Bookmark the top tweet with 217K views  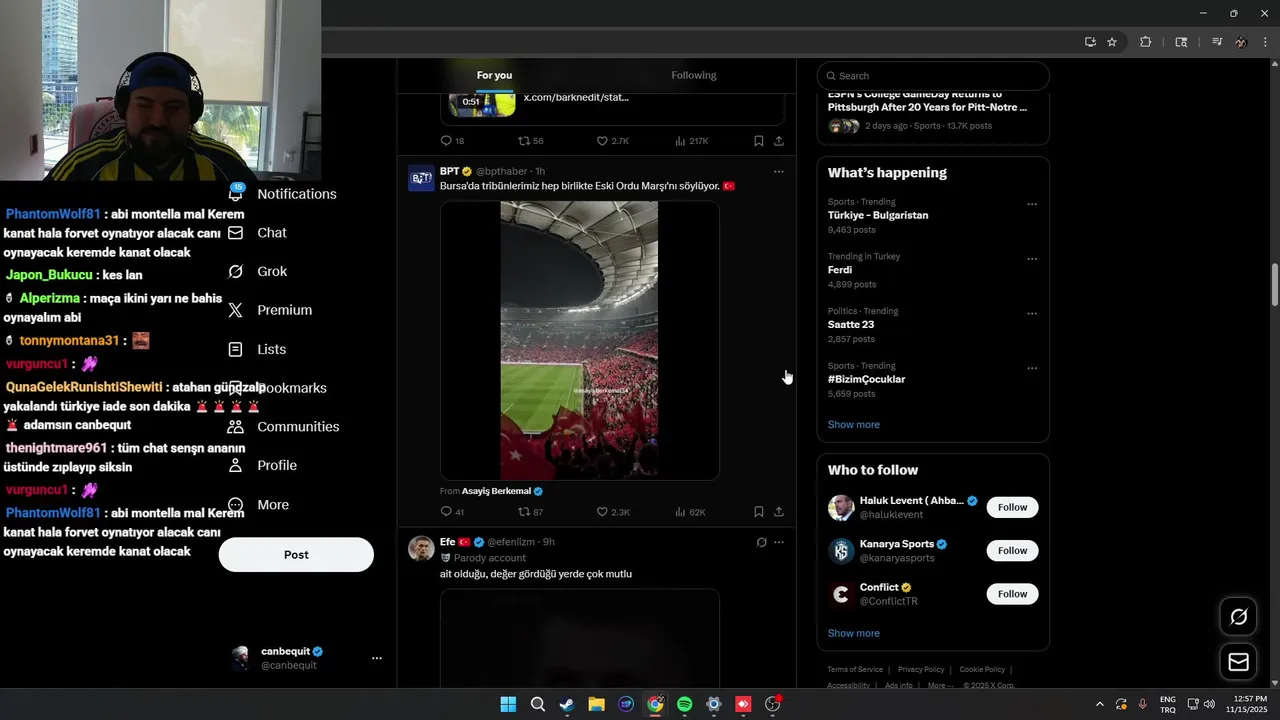759,141
